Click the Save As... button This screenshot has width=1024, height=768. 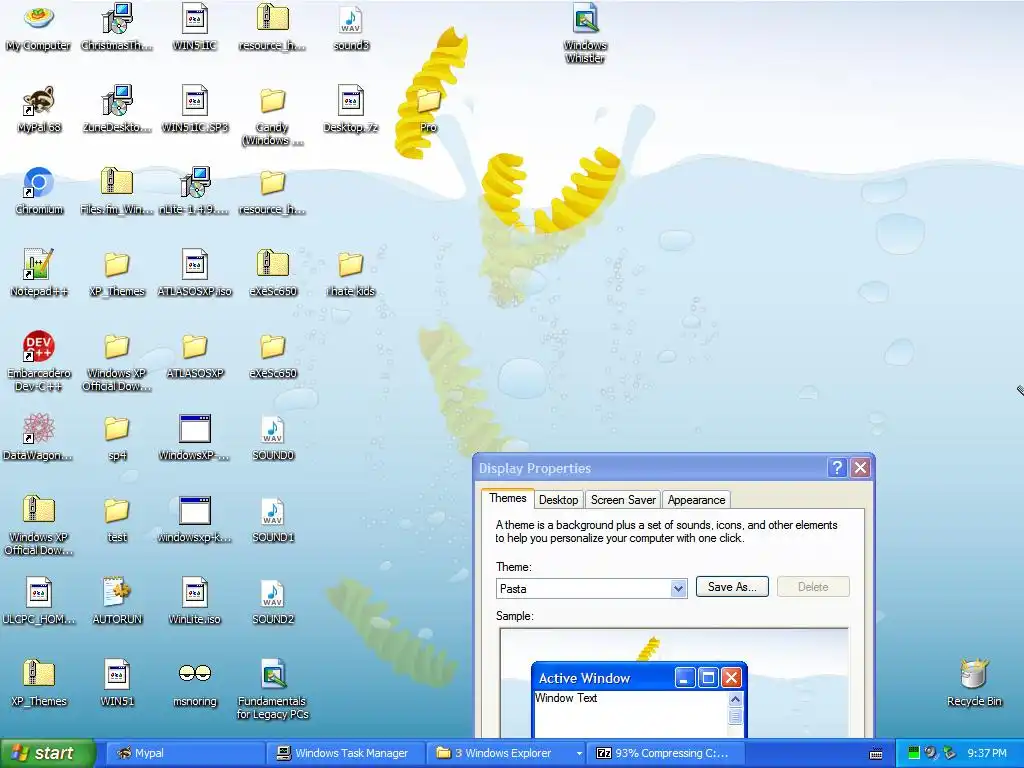point(732,587)
